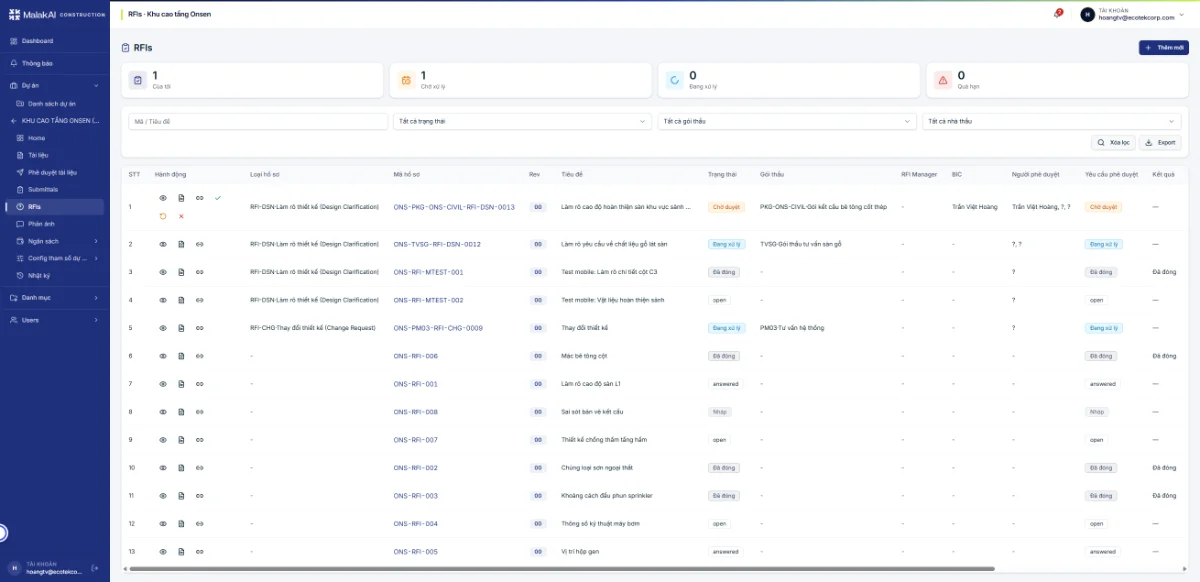The width and height of the screenshot is (1200, 582).
Task: Open record link ONS-RFI-MTEST-001
Action: (x=429, y=272)
